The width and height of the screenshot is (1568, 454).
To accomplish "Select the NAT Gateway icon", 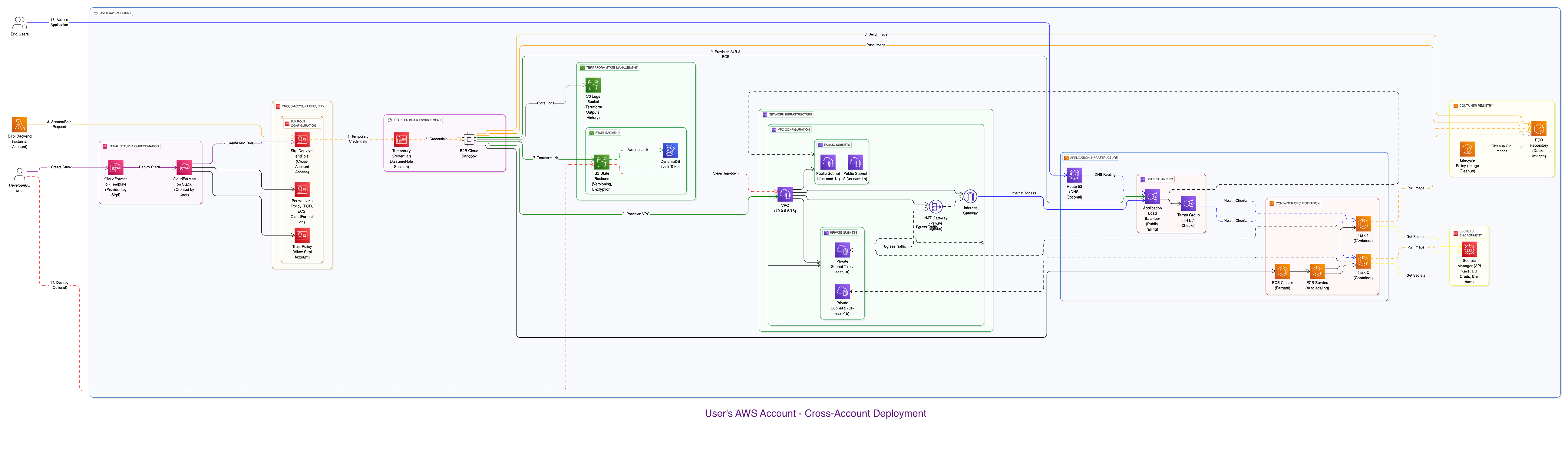I will [936, 207].
